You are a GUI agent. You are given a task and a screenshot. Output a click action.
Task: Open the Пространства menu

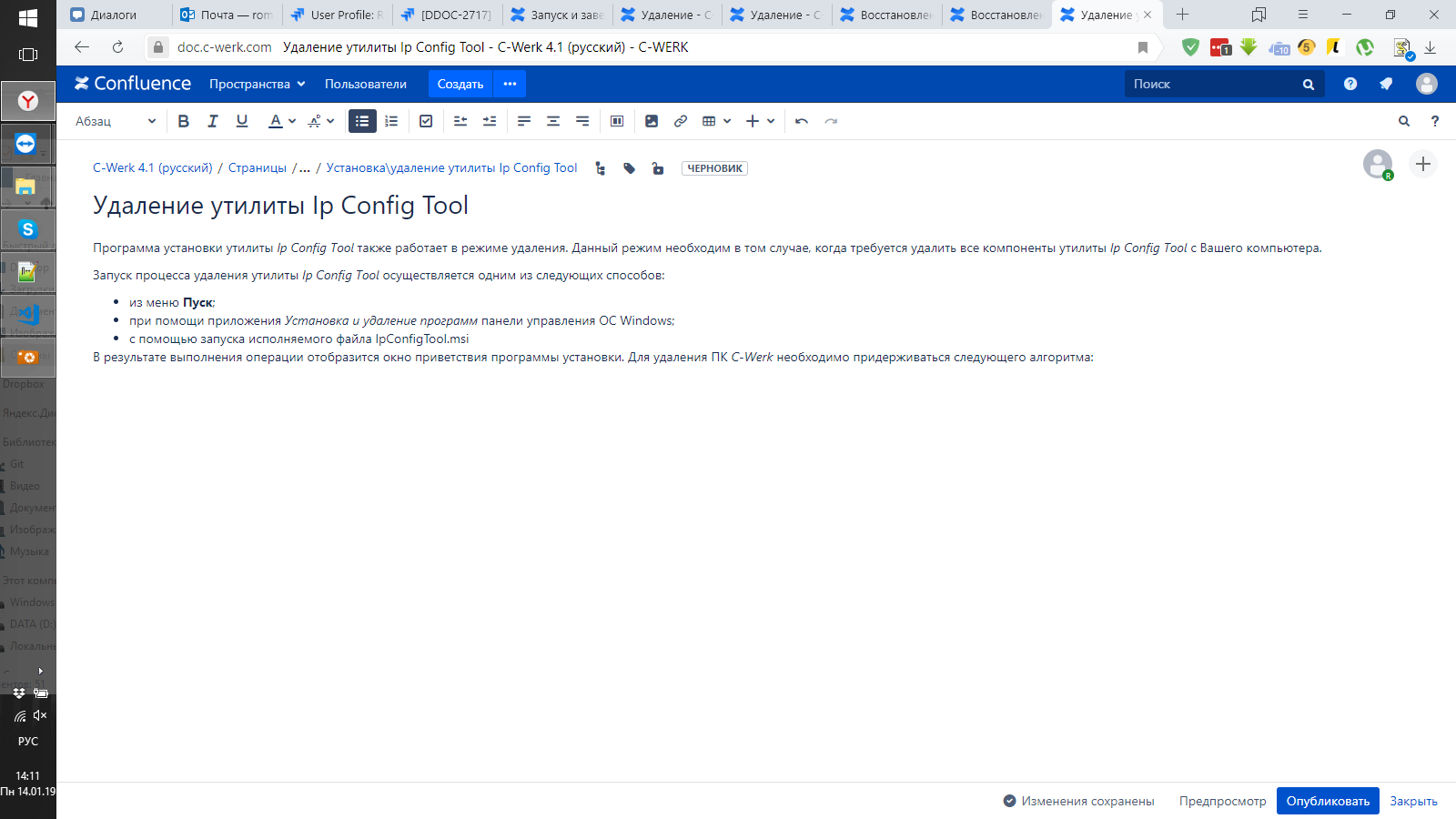(x=257, y=84)
